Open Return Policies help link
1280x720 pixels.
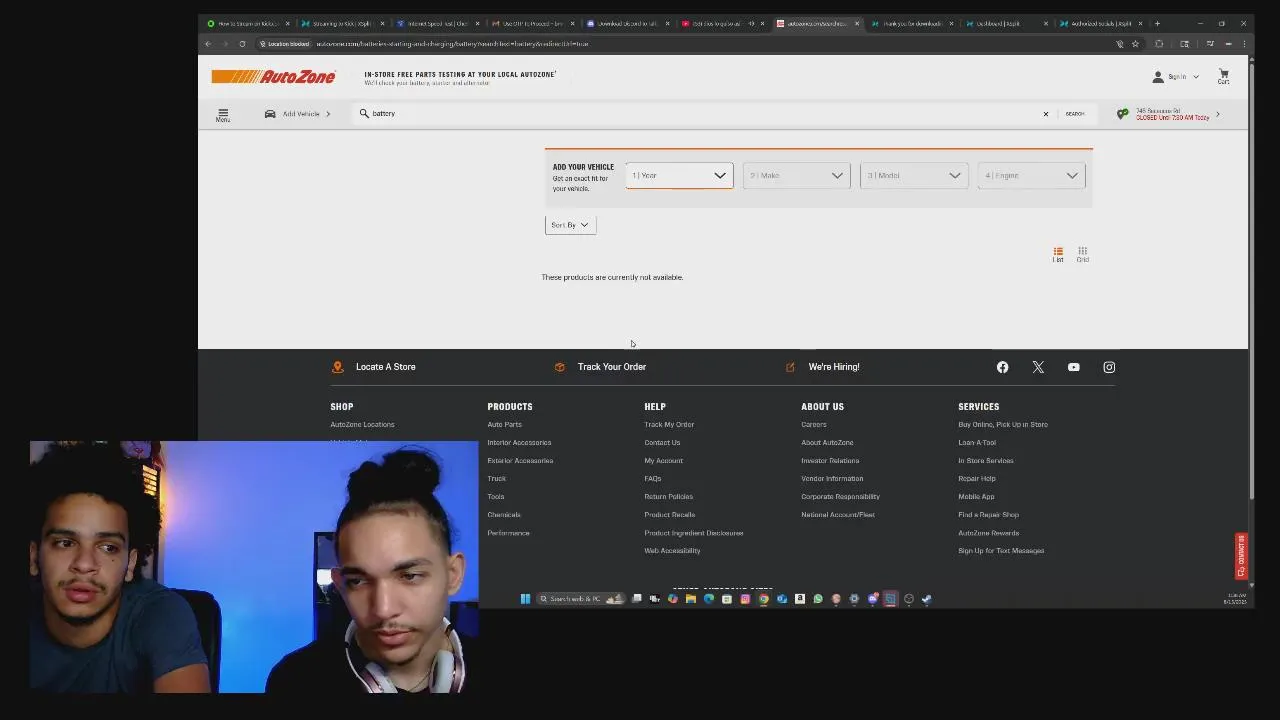coord(668,497)
